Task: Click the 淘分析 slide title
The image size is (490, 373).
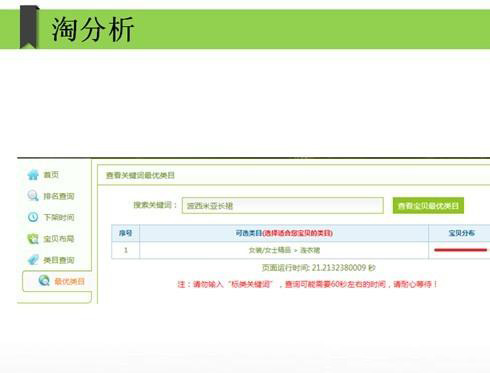Action: tap(93, 29)
